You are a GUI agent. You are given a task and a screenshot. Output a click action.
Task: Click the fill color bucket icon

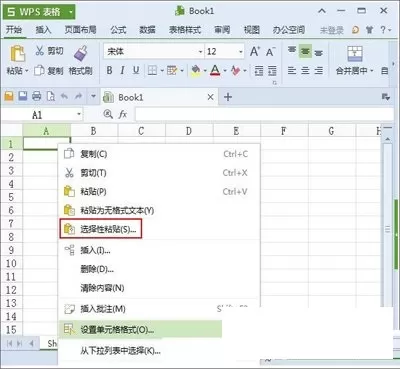tap(196, 70)
